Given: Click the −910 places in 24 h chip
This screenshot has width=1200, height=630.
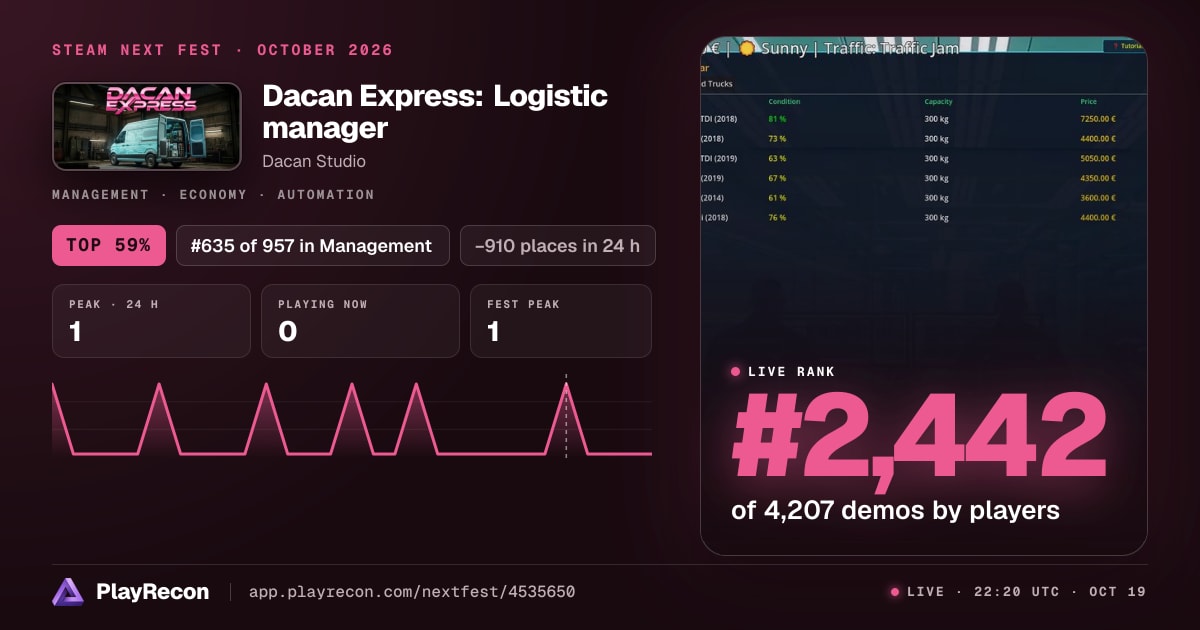Looking at the screenshot, I should coord(558,245).
